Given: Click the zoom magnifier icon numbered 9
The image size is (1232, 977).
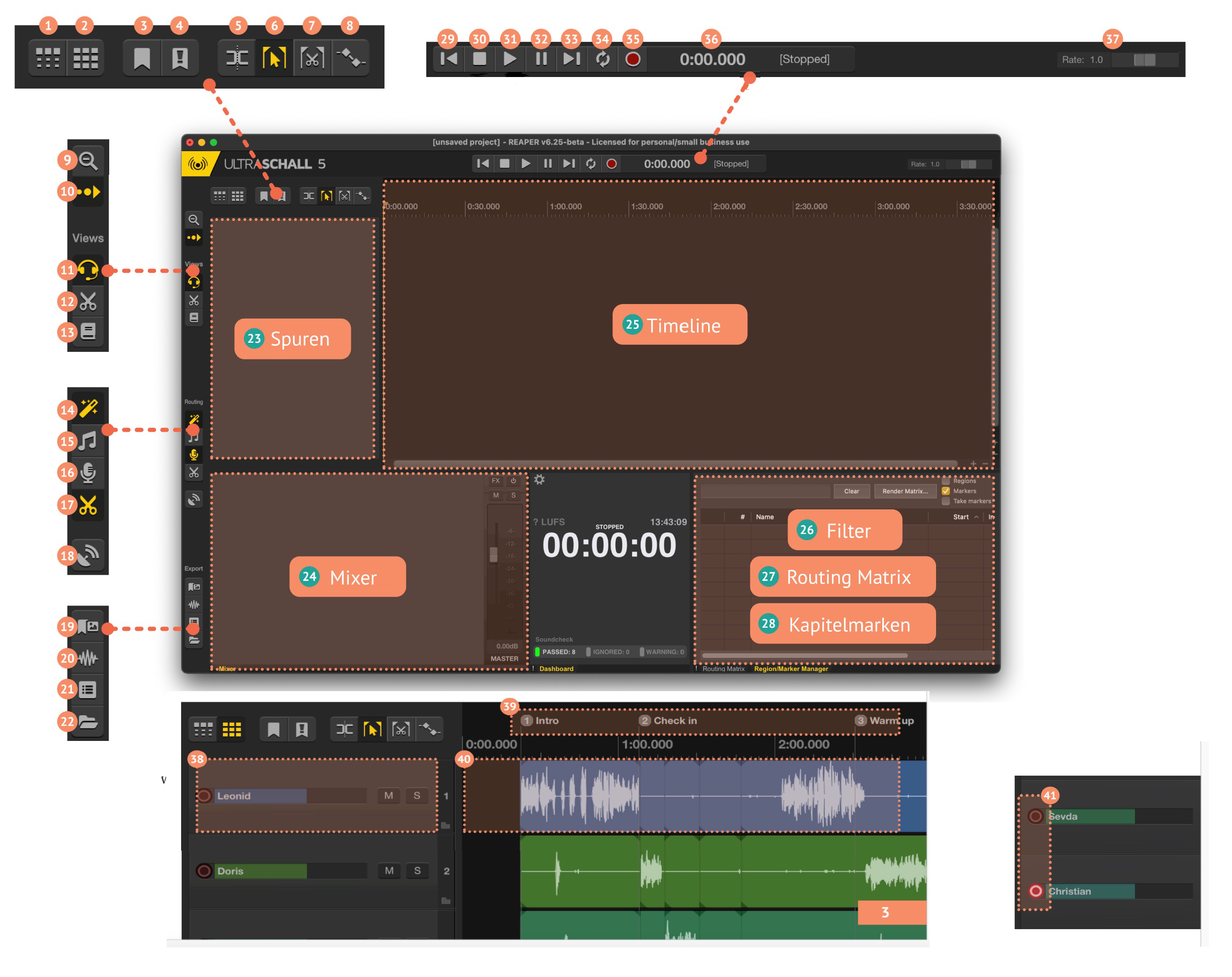Looking at the screenshot, I should [88, 161].
